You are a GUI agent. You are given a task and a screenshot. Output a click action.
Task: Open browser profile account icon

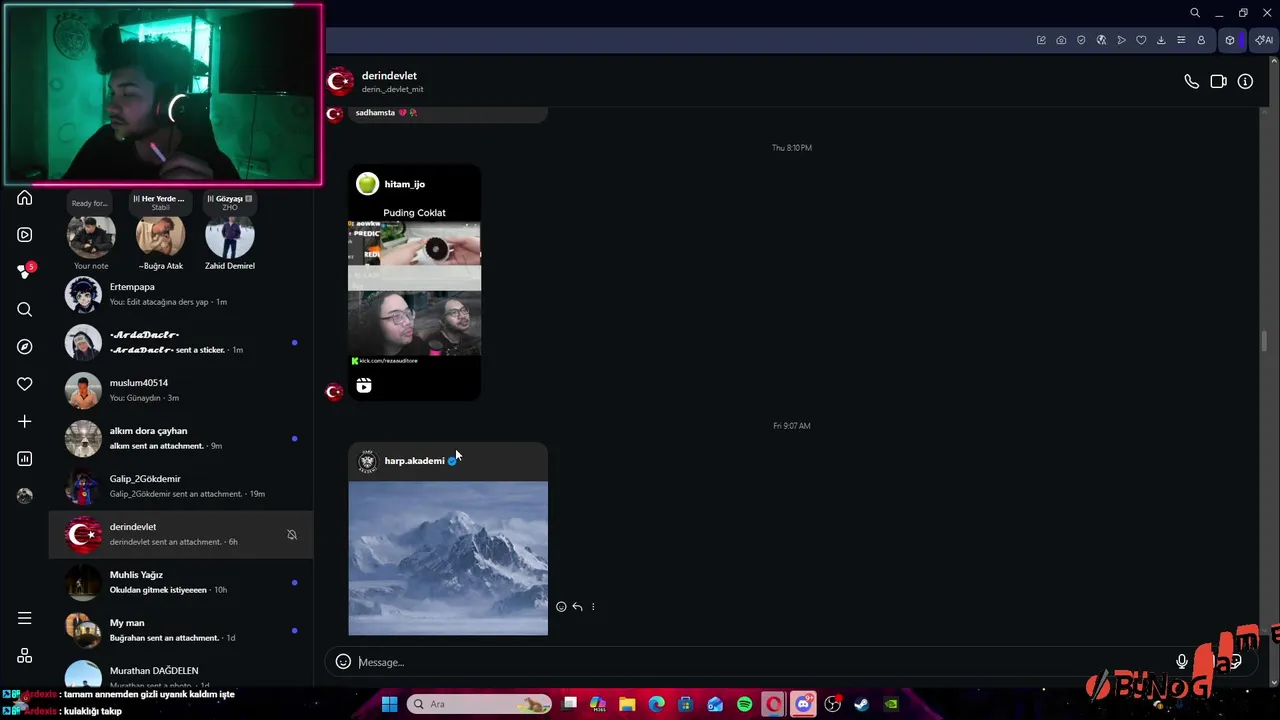[x=1201, y=40]
